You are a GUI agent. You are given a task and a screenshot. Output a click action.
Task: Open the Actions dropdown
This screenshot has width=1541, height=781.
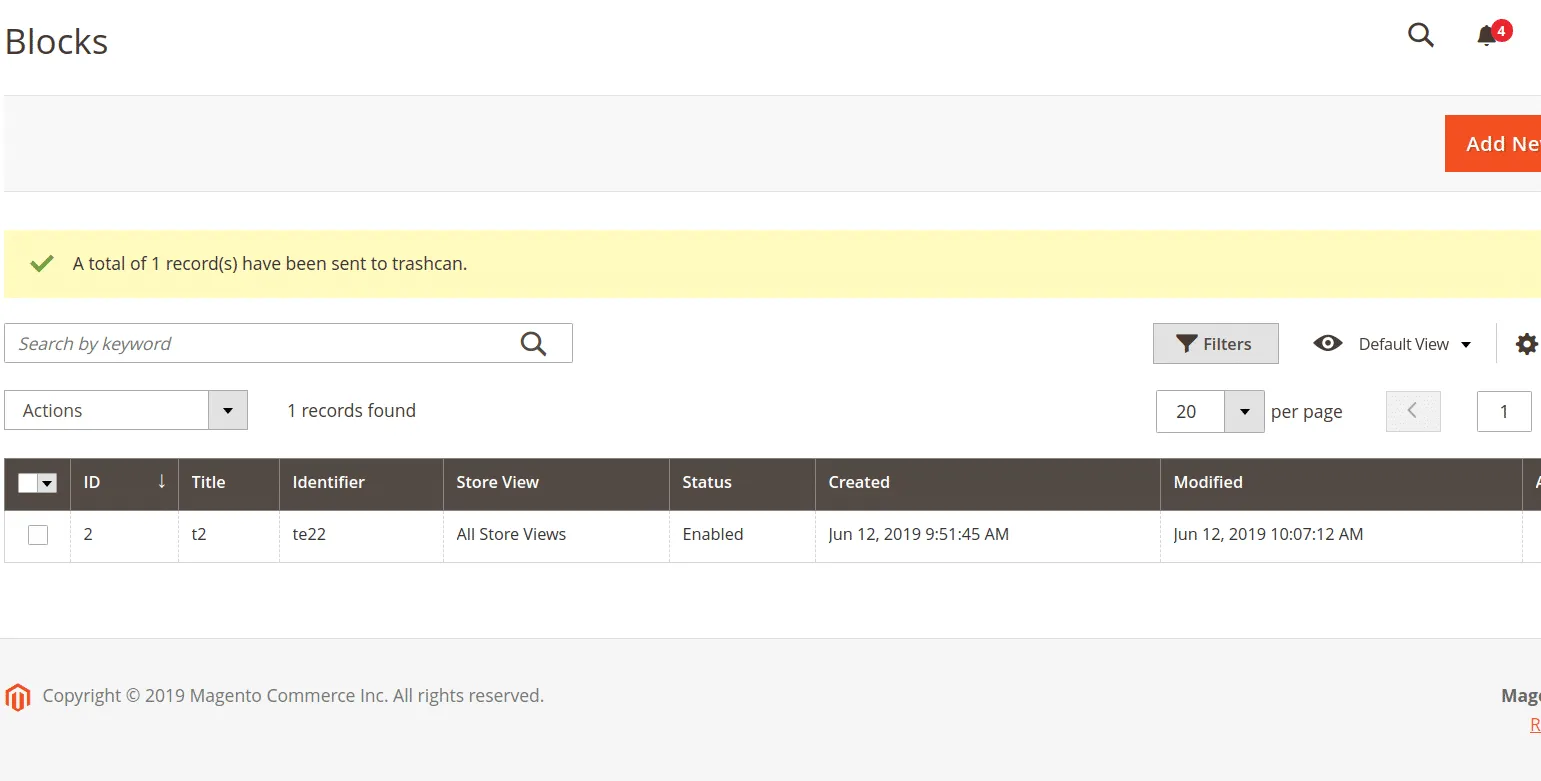pyautogui.click(x=126, y=411)
